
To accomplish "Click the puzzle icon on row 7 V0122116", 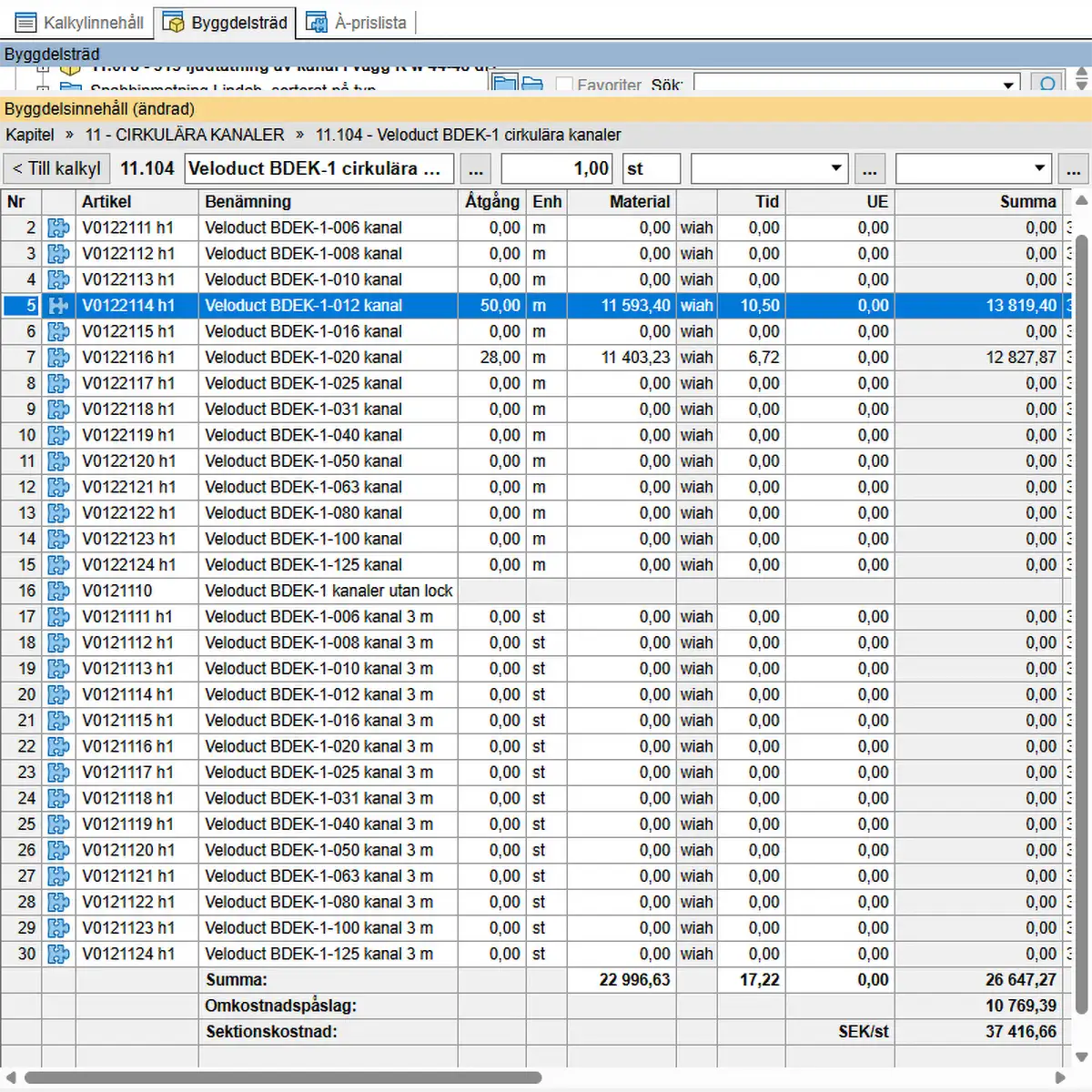I will click(x=58, y=358).
